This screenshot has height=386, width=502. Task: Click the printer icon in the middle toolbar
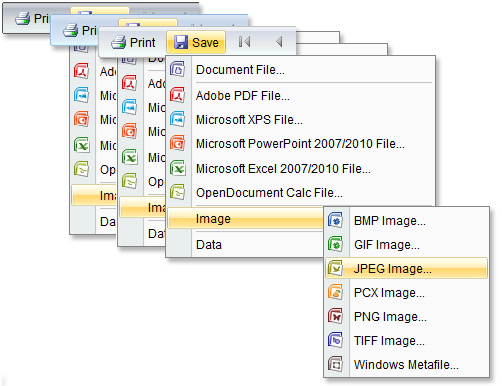point(71,30)
